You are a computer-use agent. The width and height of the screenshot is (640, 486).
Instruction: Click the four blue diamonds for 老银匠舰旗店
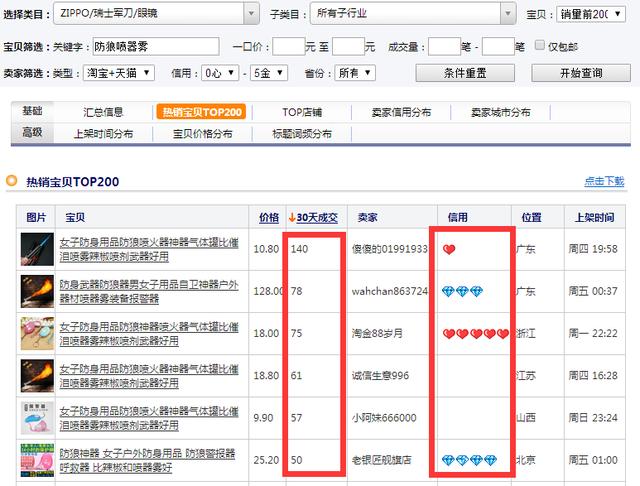pyautogui.click(x=469, y=460)
